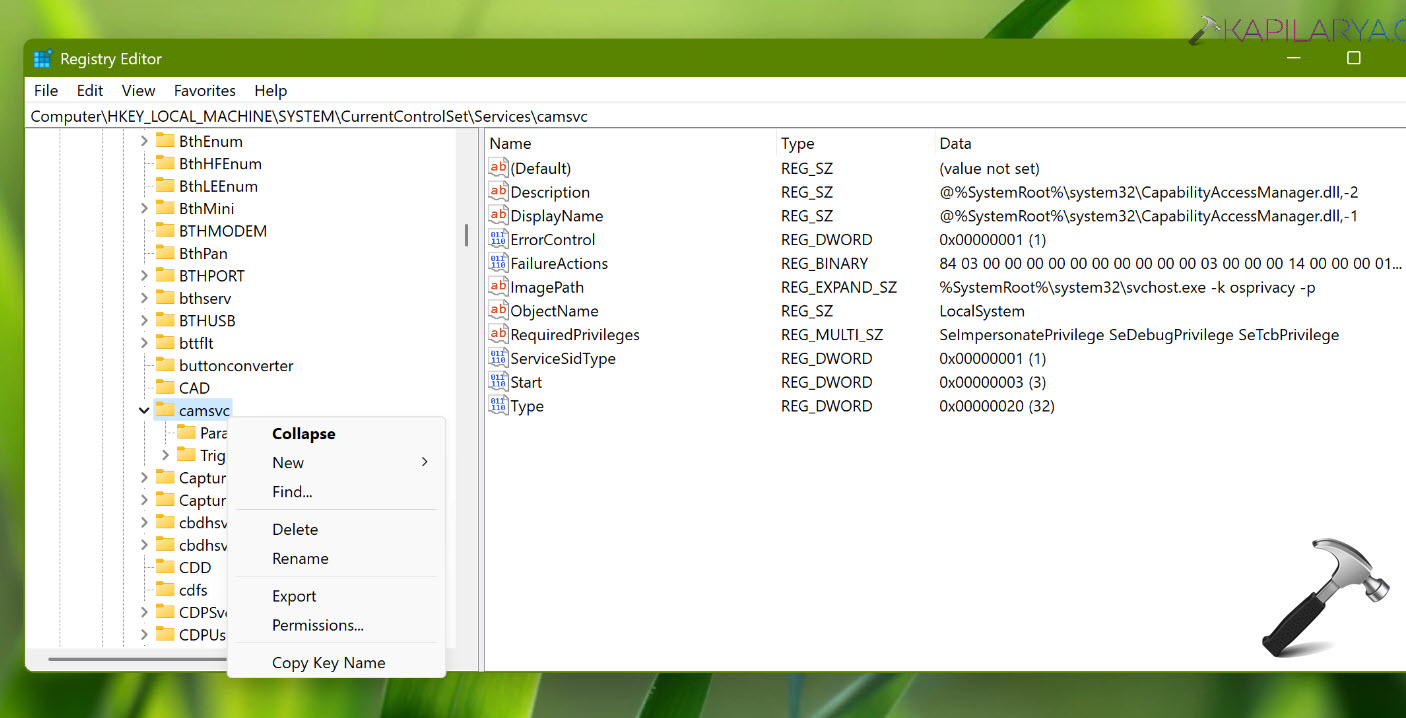Click the buttonconverter folder icon in tree

click(x=165, y=366)
